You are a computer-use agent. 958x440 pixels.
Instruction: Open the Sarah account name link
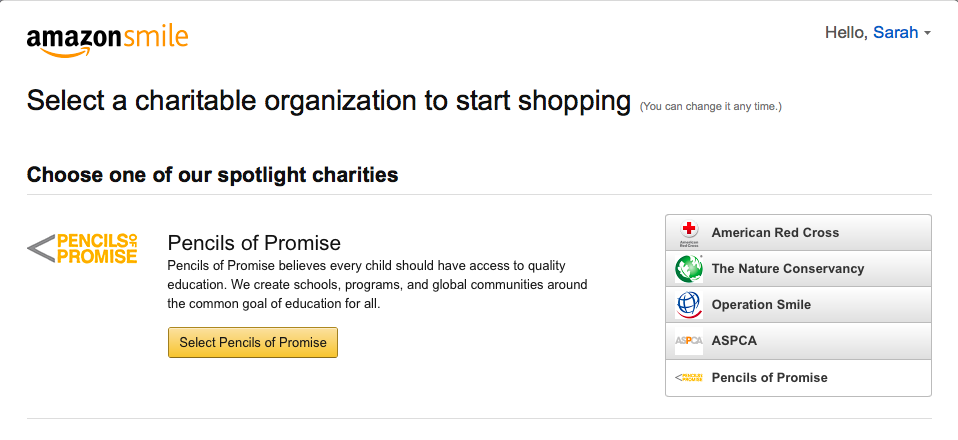tap(896, 32)
